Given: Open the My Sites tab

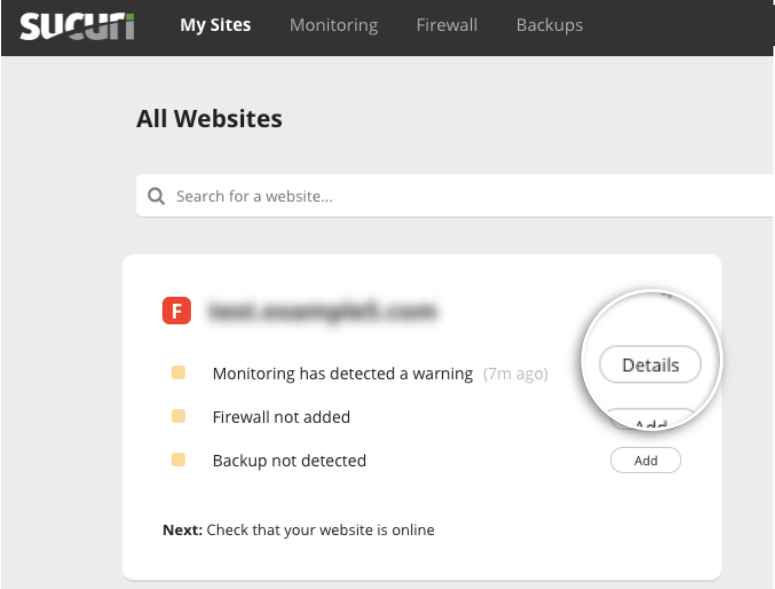Looking at the screenshot, I should point(215,25).
